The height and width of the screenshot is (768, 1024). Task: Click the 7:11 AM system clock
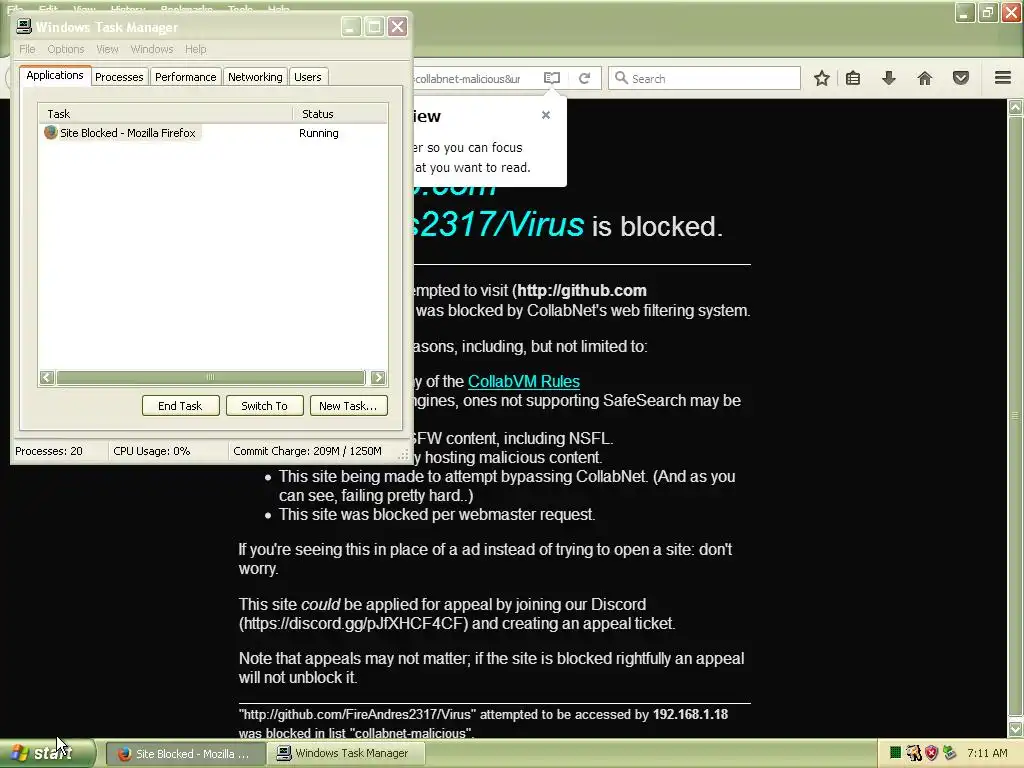click(x=987, y=753)
